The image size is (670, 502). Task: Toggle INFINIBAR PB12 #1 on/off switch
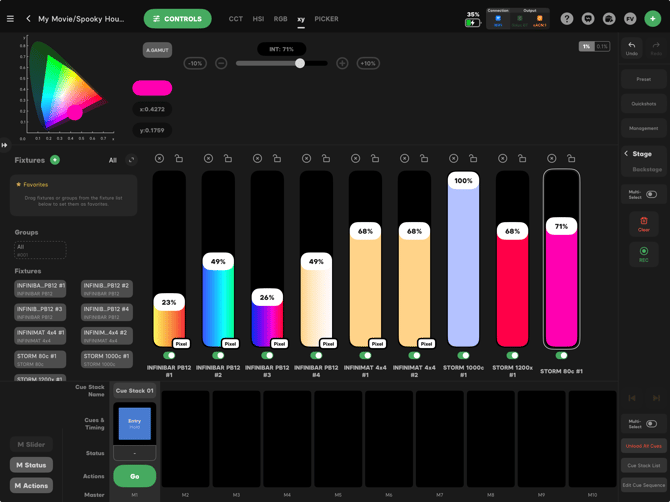tap(169, 355)
